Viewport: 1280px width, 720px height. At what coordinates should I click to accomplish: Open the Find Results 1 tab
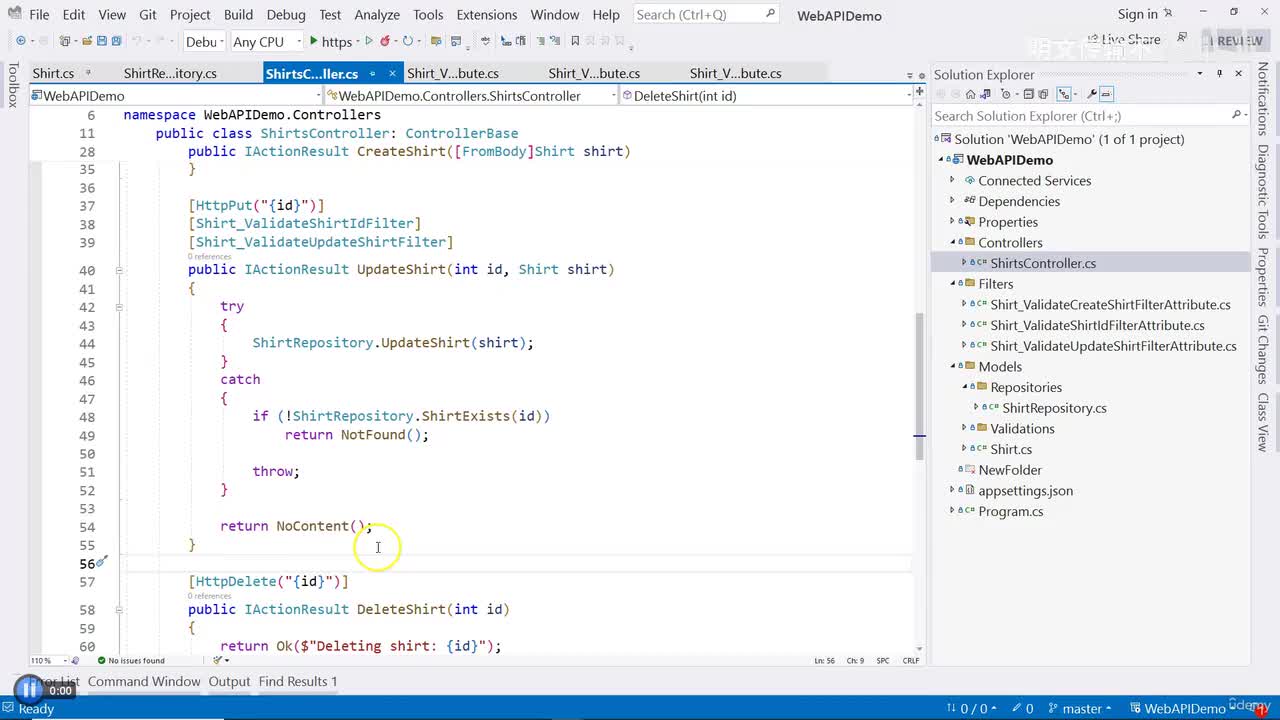click(298, 681)
